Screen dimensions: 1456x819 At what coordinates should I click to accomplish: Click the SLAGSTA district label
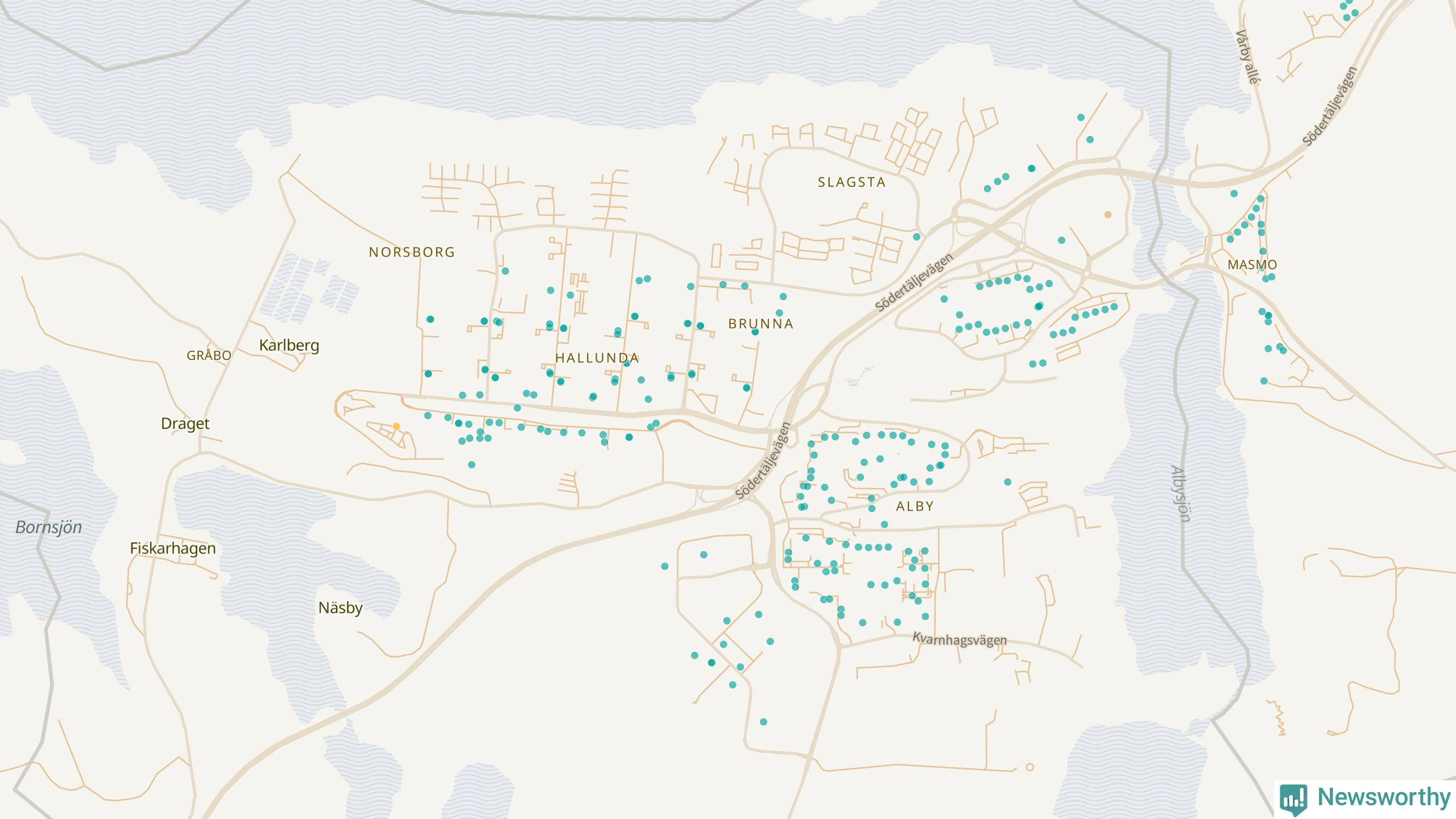[851, 182]
